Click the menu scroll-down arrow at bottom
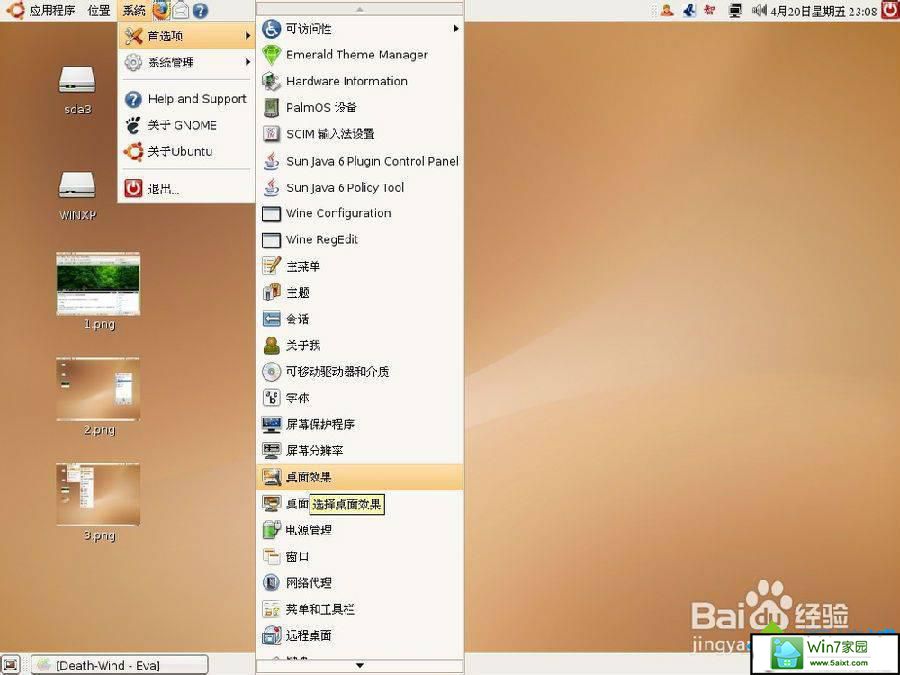Viewport: 900px width, 675px height. point(360,666)
